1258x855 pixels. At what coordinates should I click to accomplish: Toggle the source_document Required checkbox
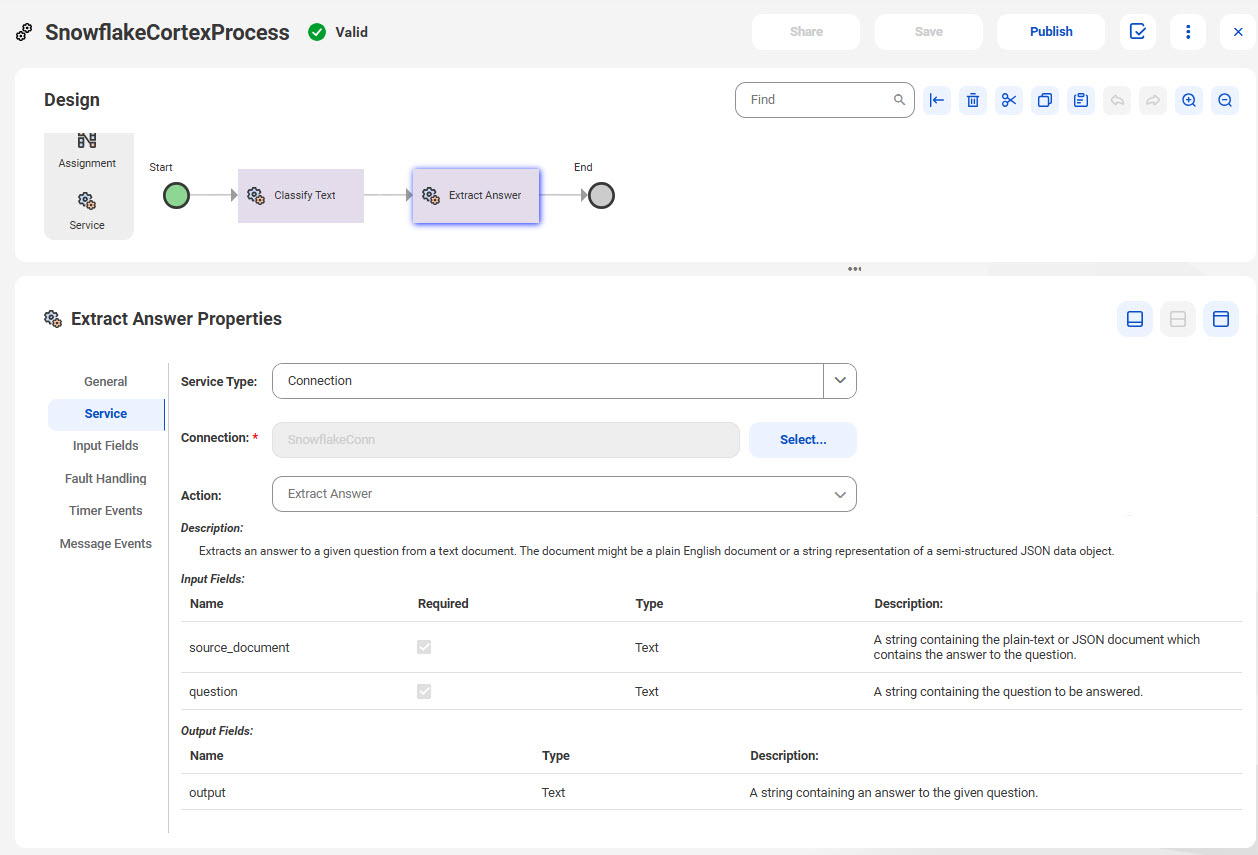tap(424, 647)
